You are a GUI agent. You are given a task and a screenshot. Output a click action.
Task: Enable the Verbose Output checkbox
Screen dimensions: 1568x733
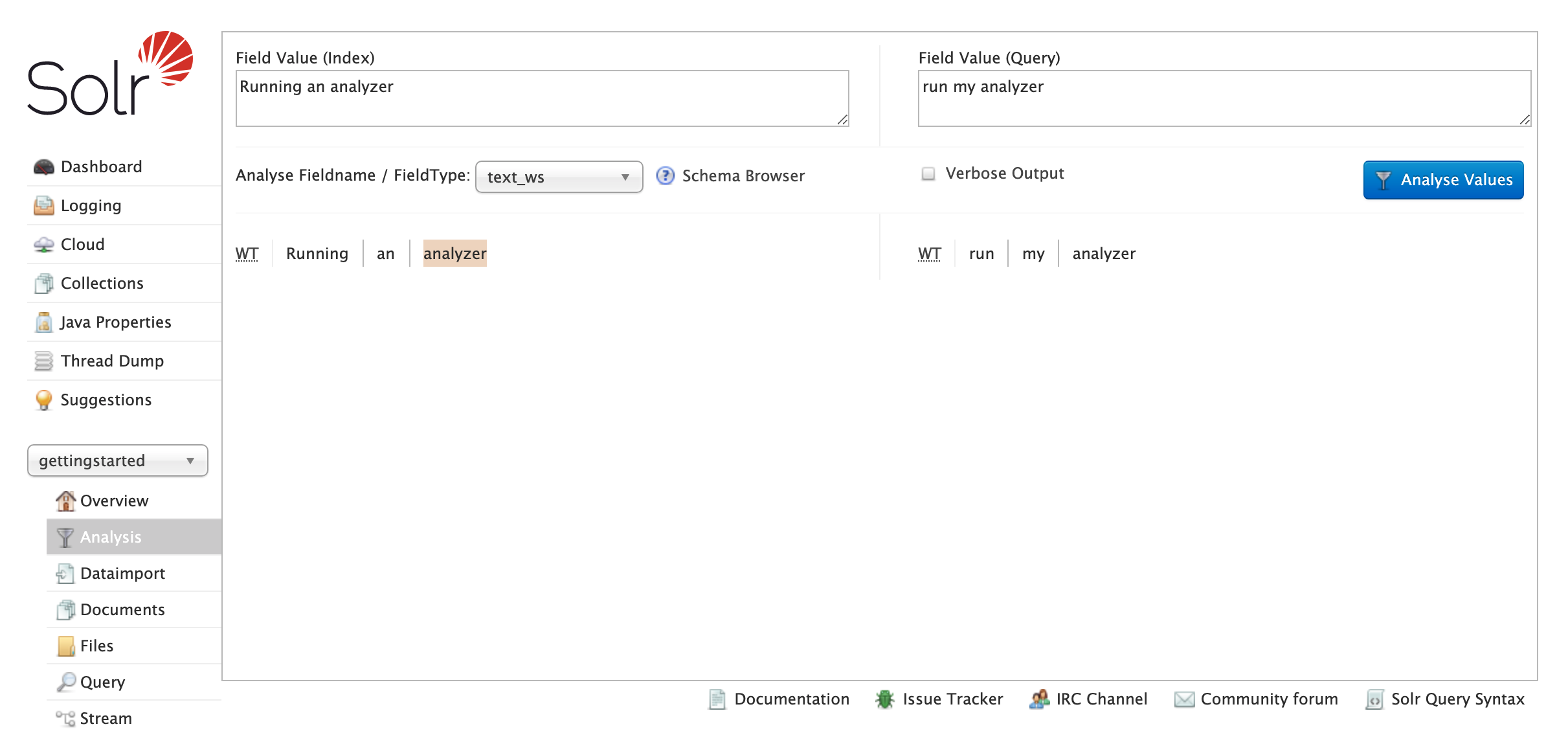point(928,174)
